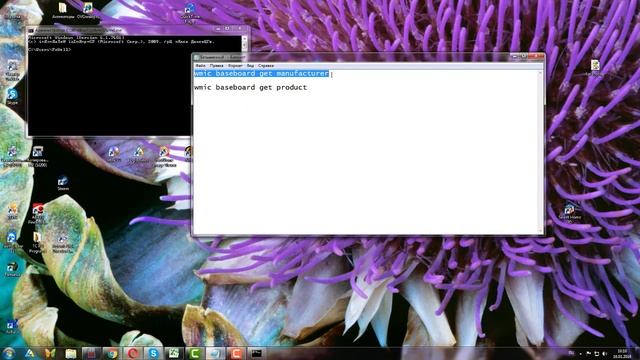Click the 'wmic baseboard get product' line
640x360 pixels.
tap(251, 87)
